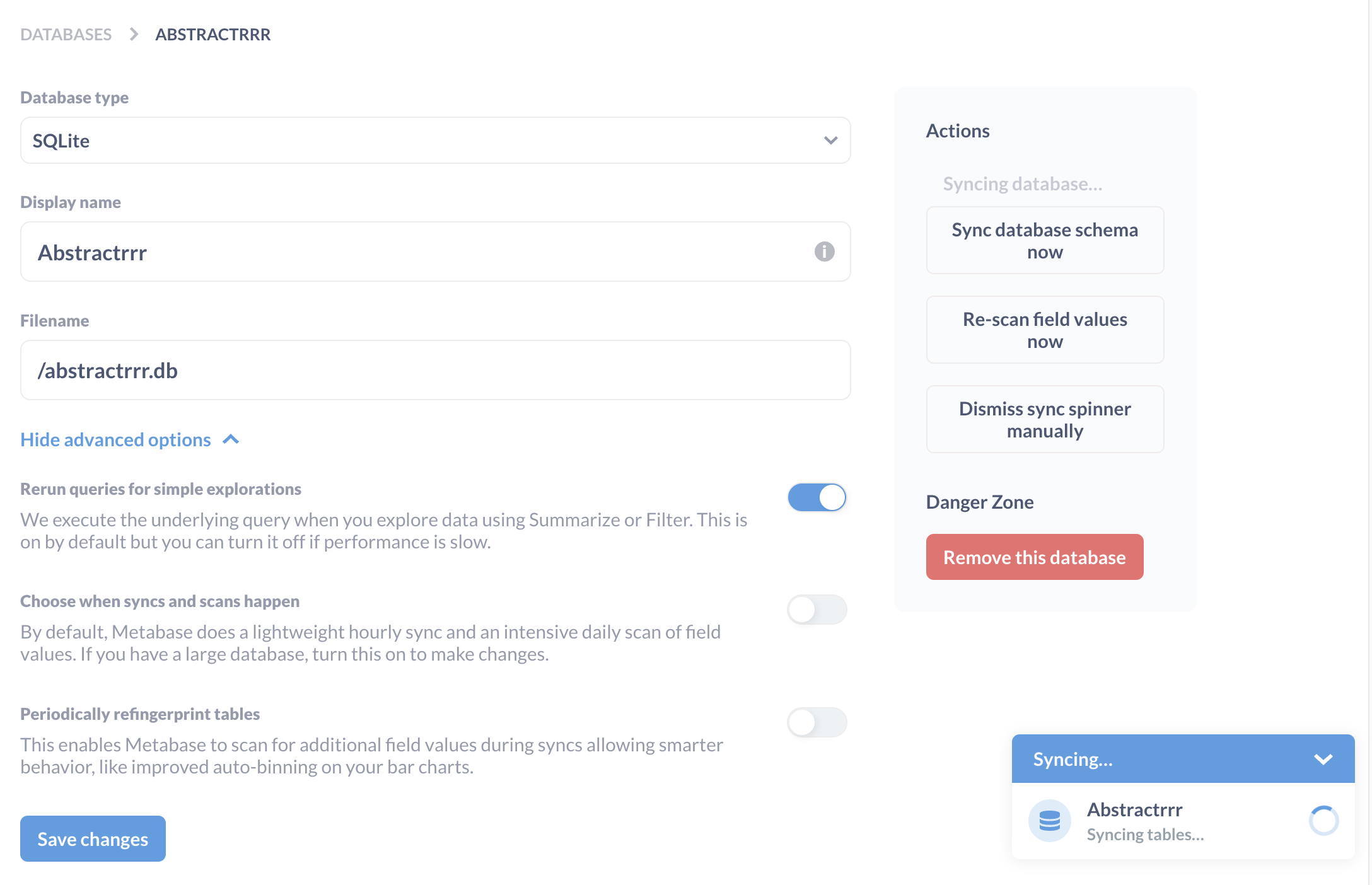Click Re-scan field values now

pyautogui.click(x=1045, y=330)
